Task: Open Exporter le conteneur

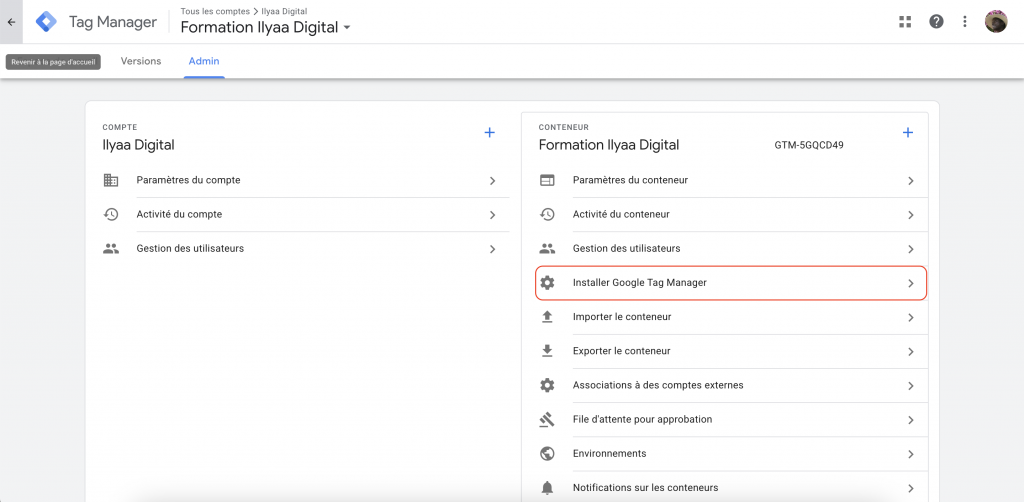Action: [733, 351]
